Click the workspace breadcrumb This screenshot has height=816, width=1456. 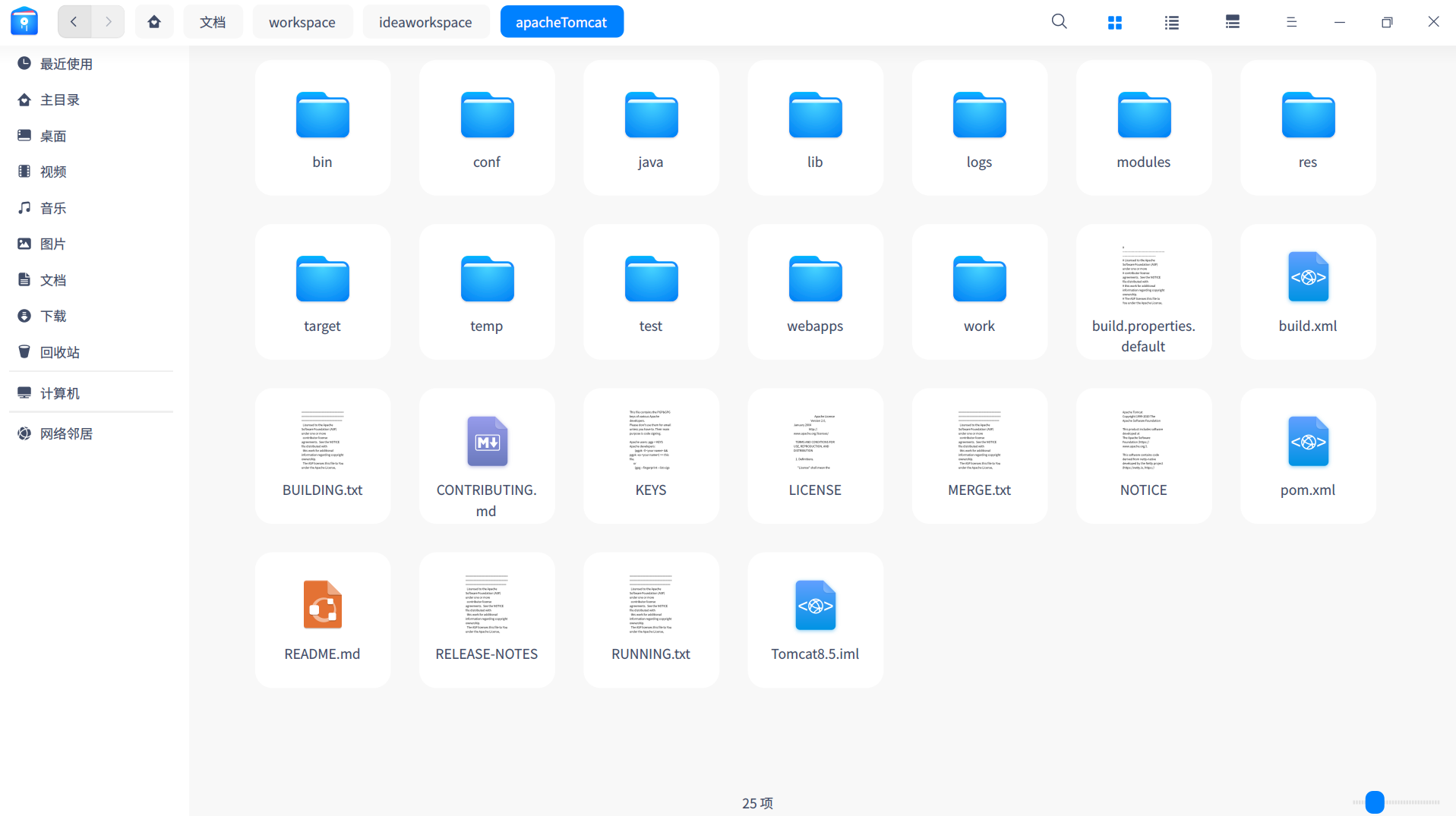point(302,22)
